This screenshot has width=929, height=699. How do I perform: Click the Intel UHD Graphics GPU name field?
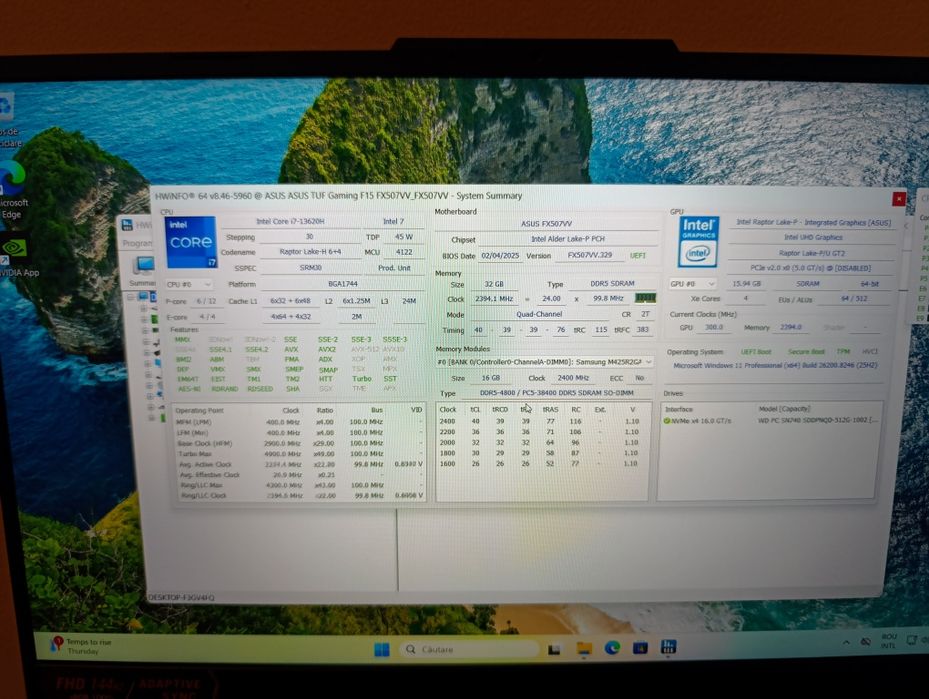tap(812, 237)
